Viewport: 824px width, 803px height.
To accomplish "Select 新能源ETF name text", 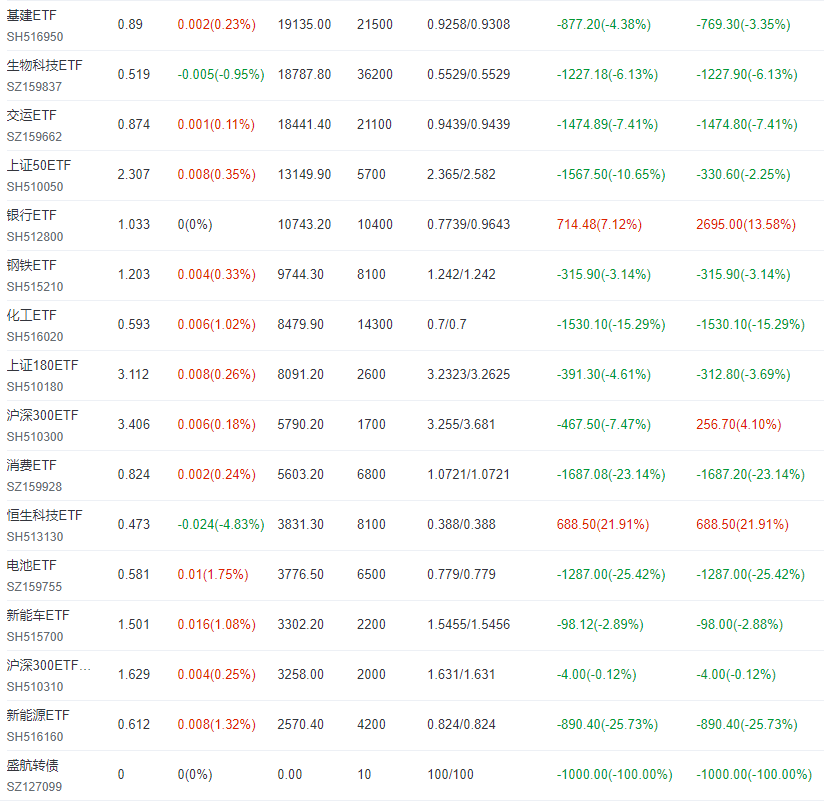I will (38, 715).
